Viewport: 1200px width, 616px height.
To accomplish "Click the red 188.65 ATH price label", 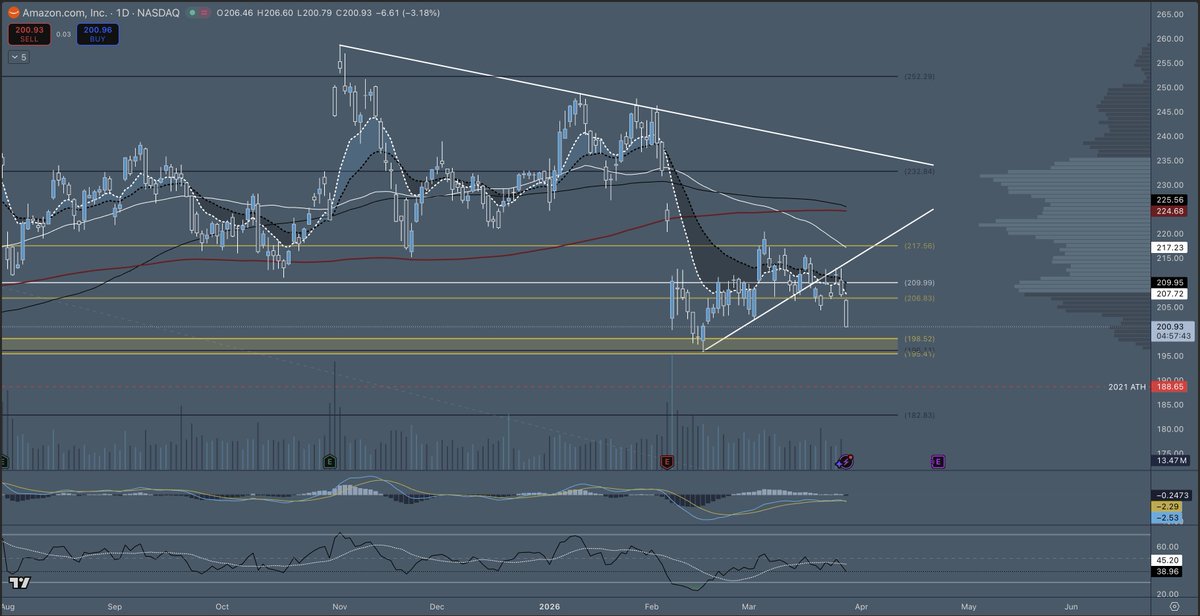I will tap(1169, 386).
